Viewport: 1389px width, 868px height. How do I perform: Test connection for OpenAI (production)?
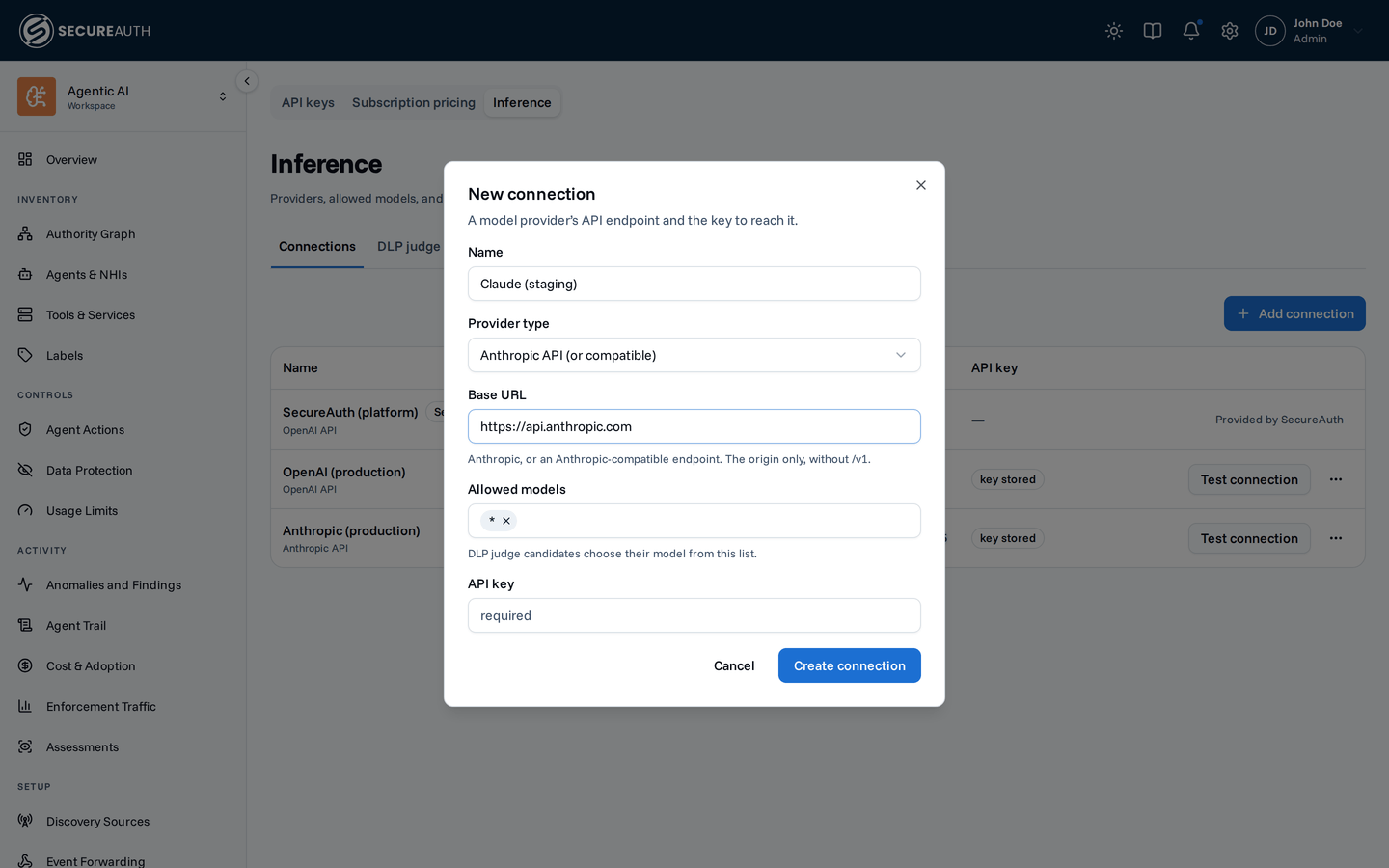click(x=1249, y=479)
